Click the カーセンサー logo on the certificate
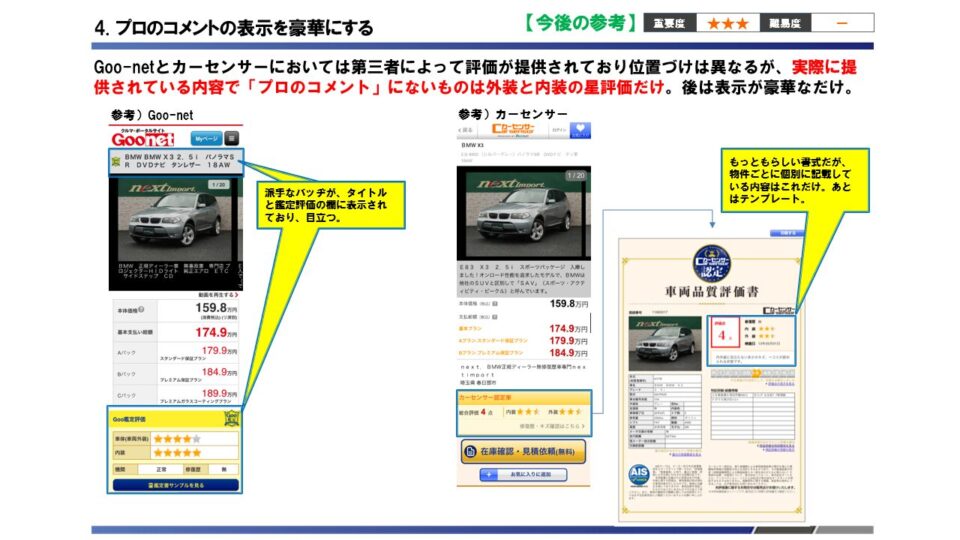The width and height of the screenshot is (960, 540). click(x=779, y=310)
